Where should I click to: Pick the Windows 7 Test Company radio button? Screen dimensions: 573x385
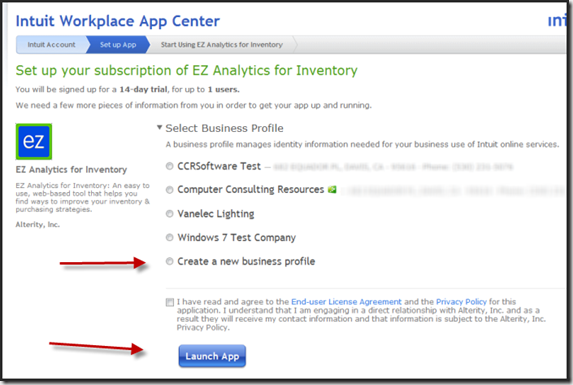[169, 237]
